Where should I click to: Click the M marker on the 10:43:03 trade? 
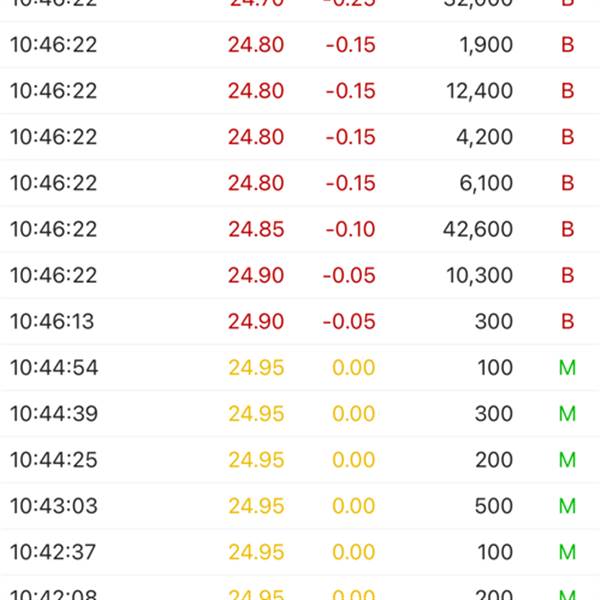(x=567, y=506)
